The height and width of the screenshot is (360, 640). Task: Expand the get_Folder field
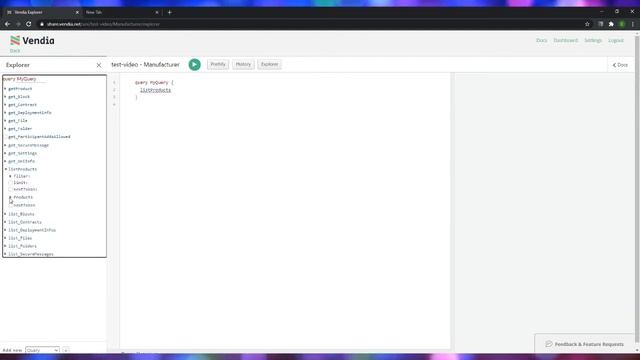5,129
